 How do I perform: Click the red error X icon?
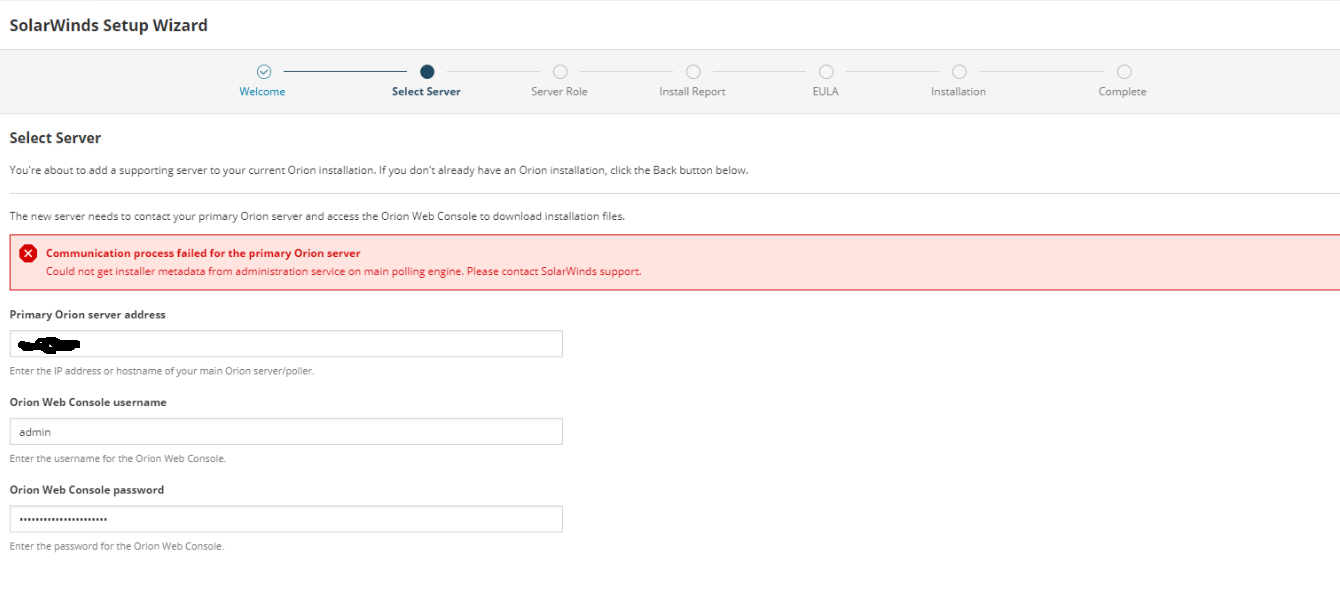(x=28, y=253)
